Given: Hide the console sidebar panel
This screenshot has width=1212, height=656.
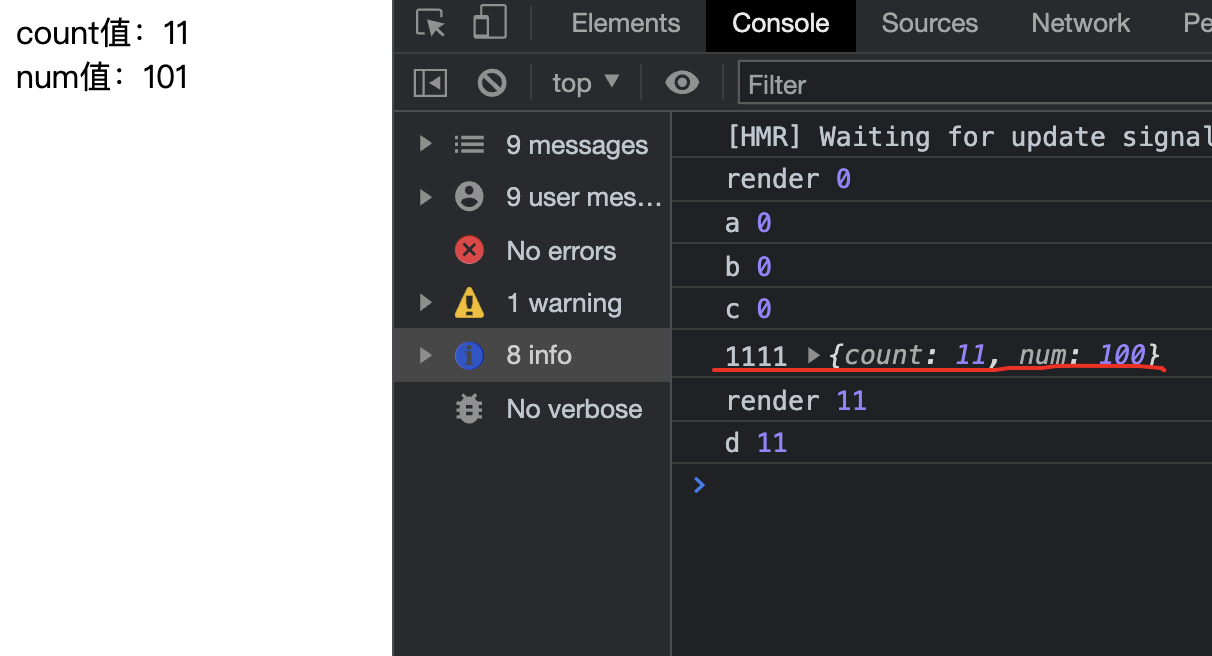Looking at the screenshot, I should pyautogui.click(x=430, y=83).
